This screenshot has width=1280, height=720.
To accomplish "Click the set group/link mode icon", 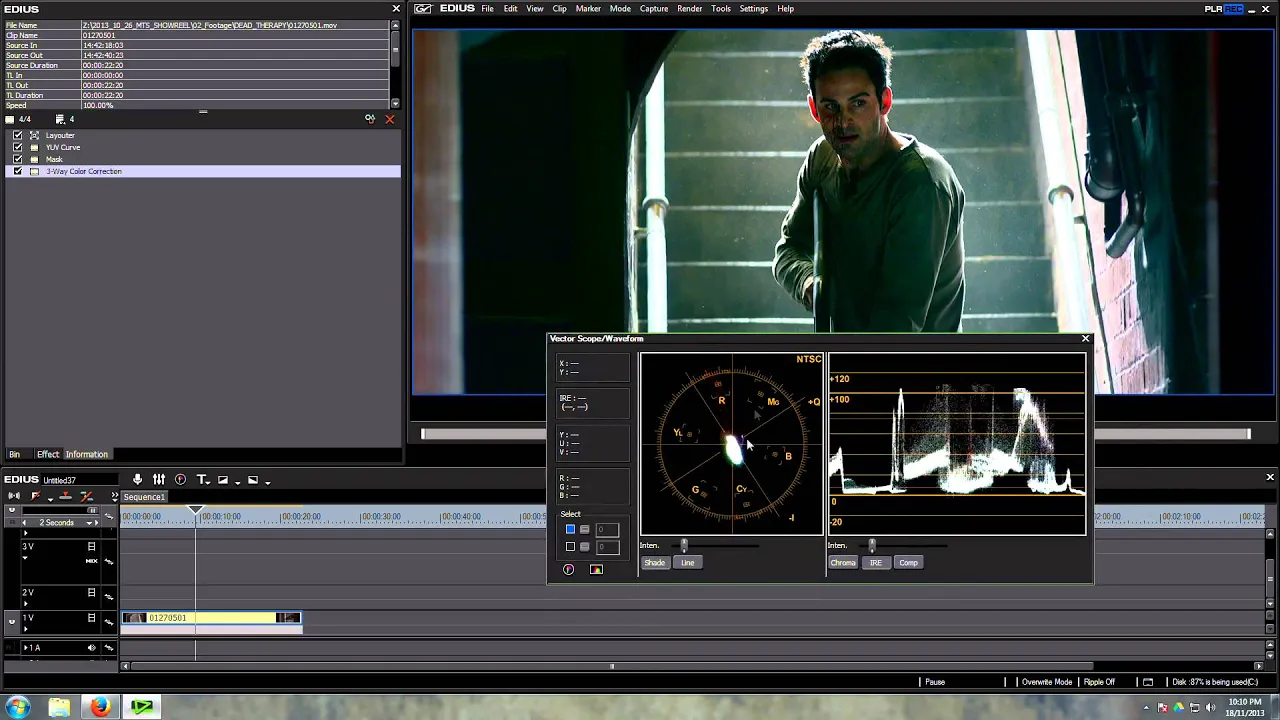I will pyautogui.click(x=86, y=496).
